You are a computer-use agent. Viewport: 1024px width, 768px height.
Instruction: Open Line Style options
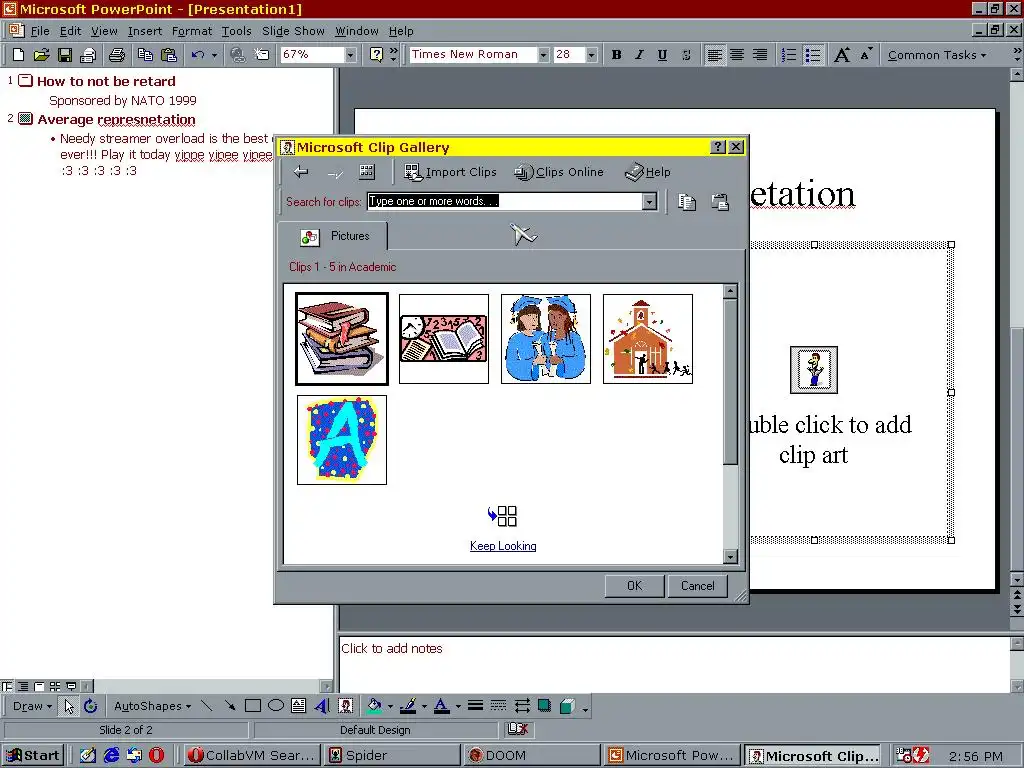coord(475,706)
